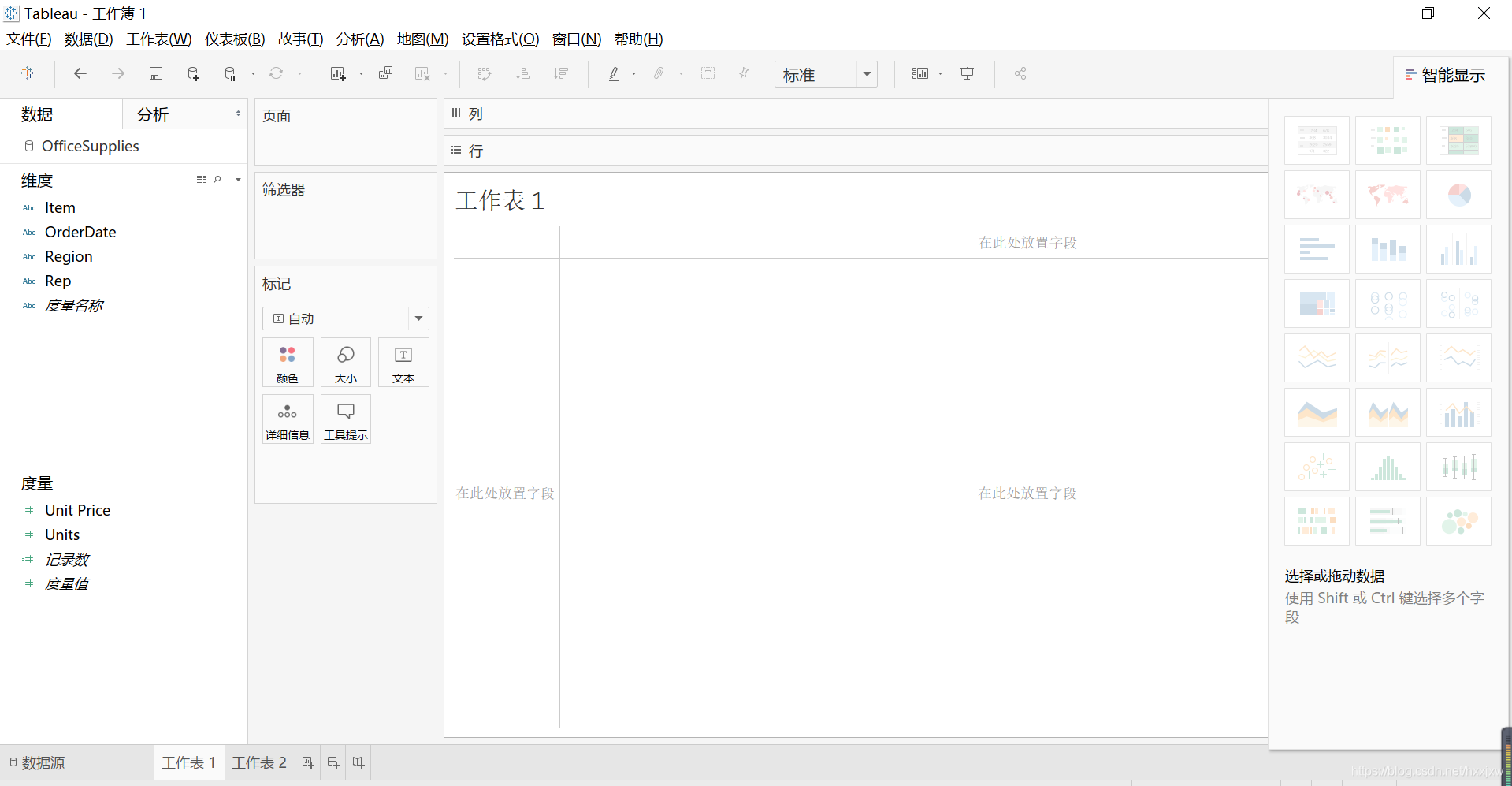Open the 工作表(W) menu
This screenshot has height=786, width=1512.
pos(159,39)
